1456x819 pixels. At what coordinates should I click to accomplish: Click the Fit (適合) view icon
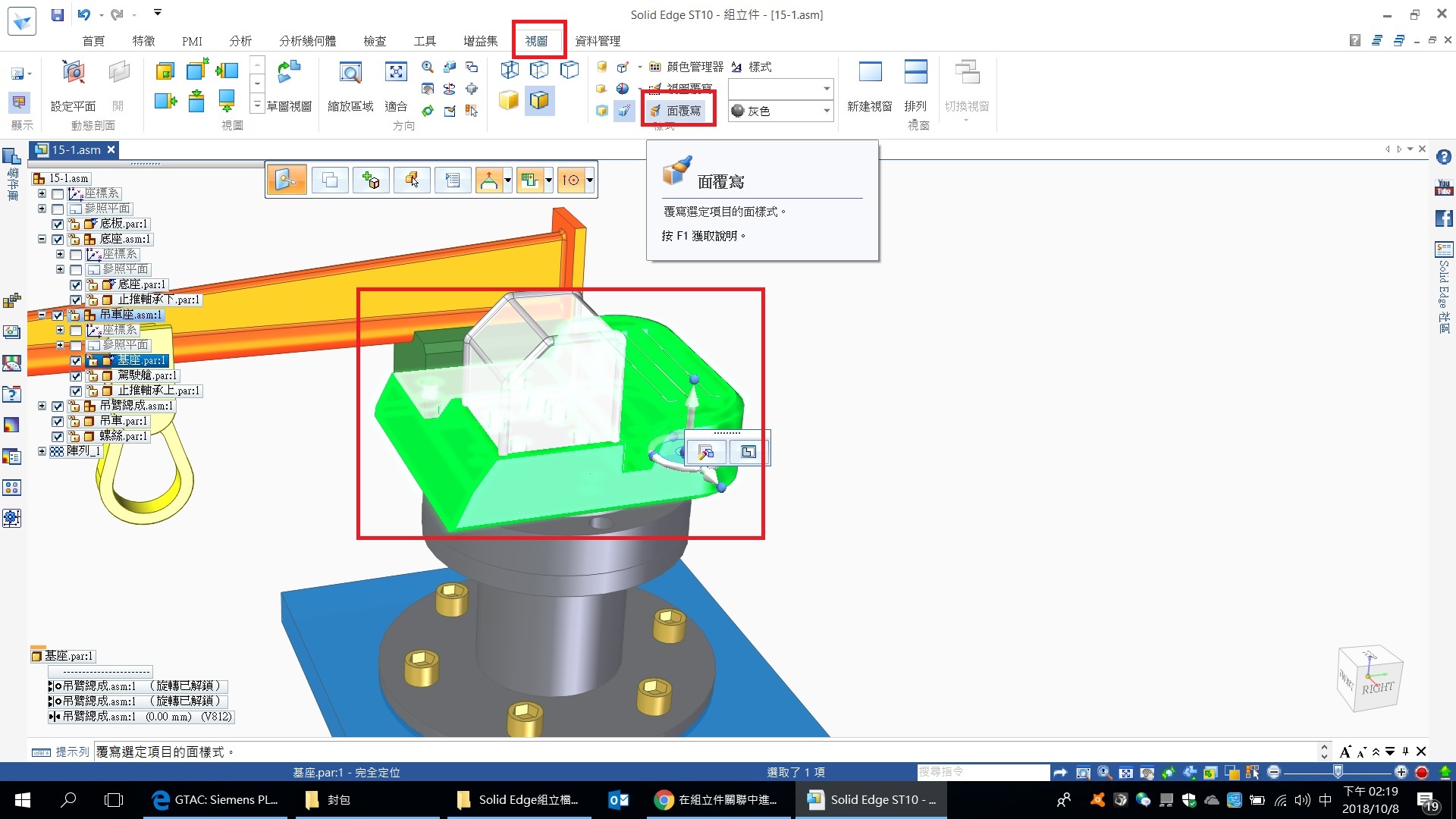396,72
